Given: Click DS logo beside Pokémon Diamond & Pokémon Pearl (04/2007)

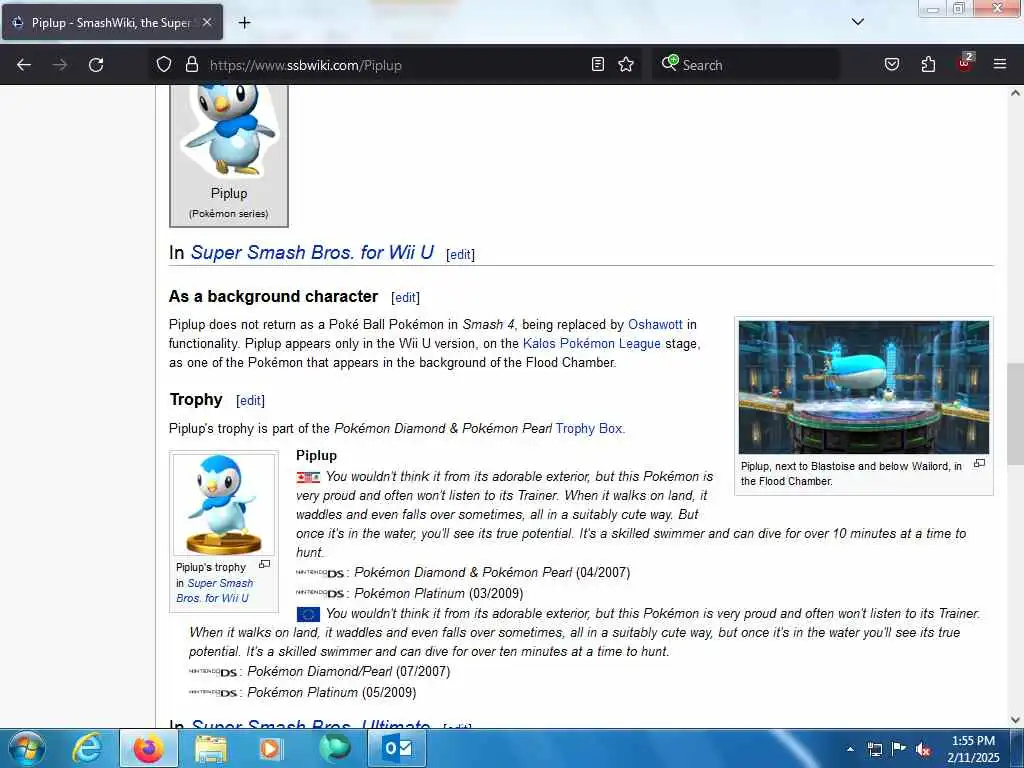Looking at the screenshot, I should [x=320, y=573].
